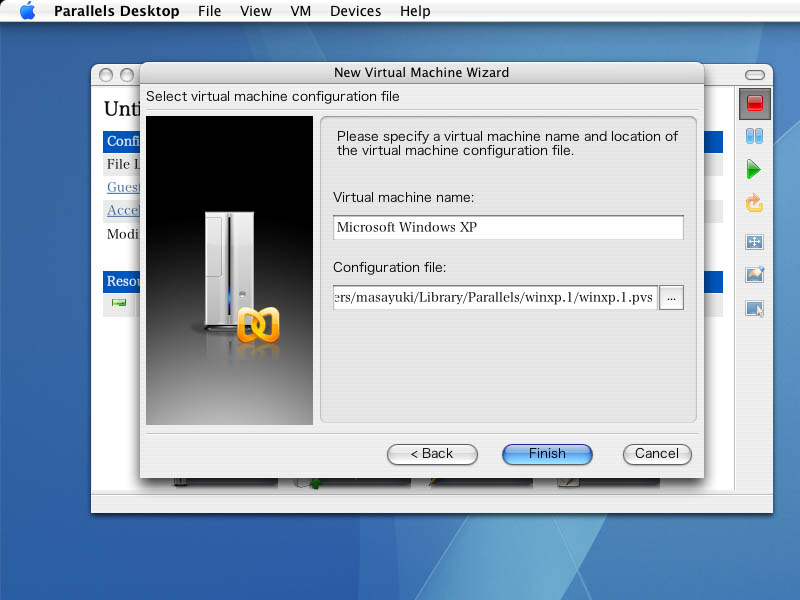This screenshot has height=600, width=800.
Task: Start the VM with green Play icon
Action: click(x=754, y=170)
